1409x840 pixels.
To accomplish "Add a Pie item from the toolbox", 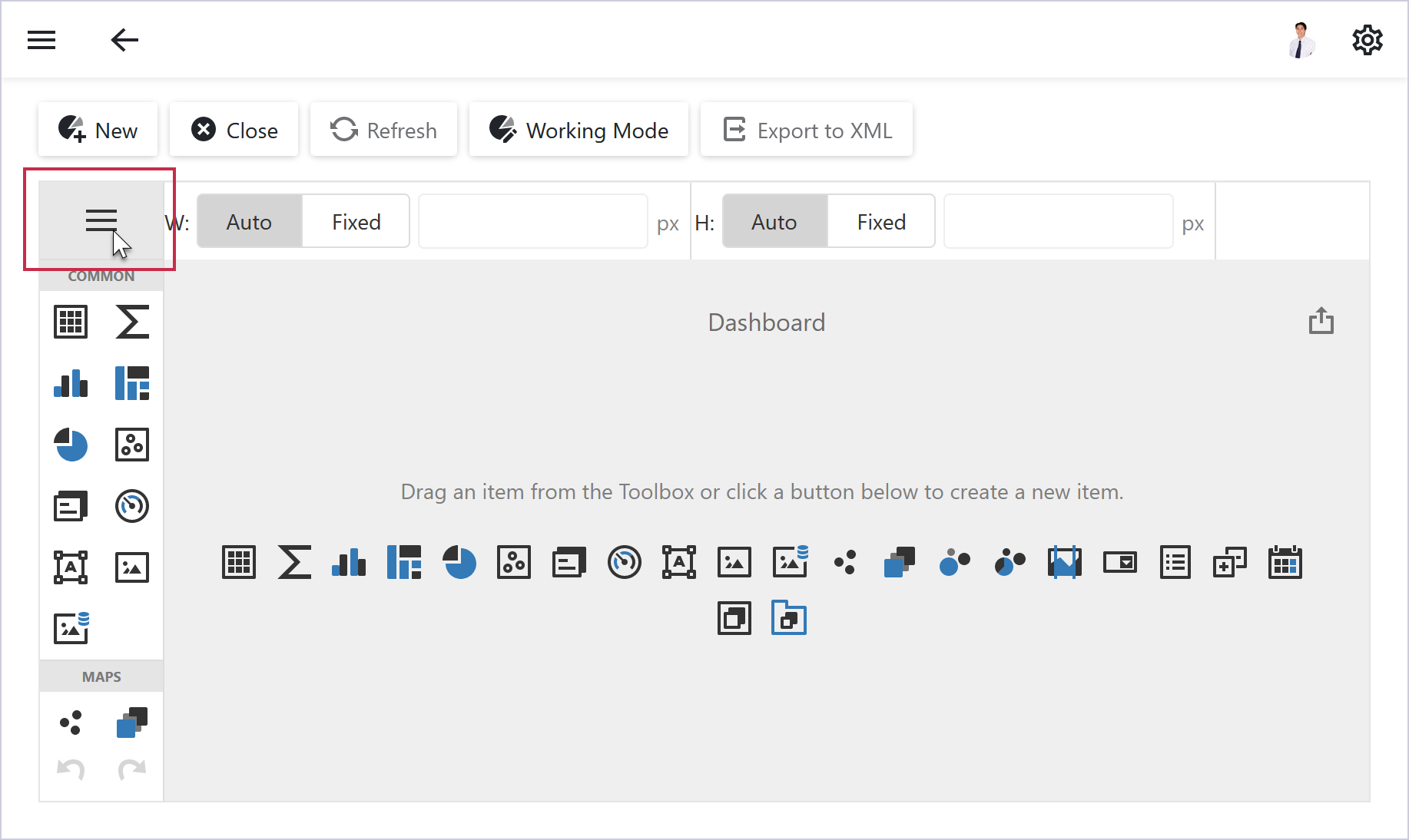I will pyautogui.click(x=71, y=445).
